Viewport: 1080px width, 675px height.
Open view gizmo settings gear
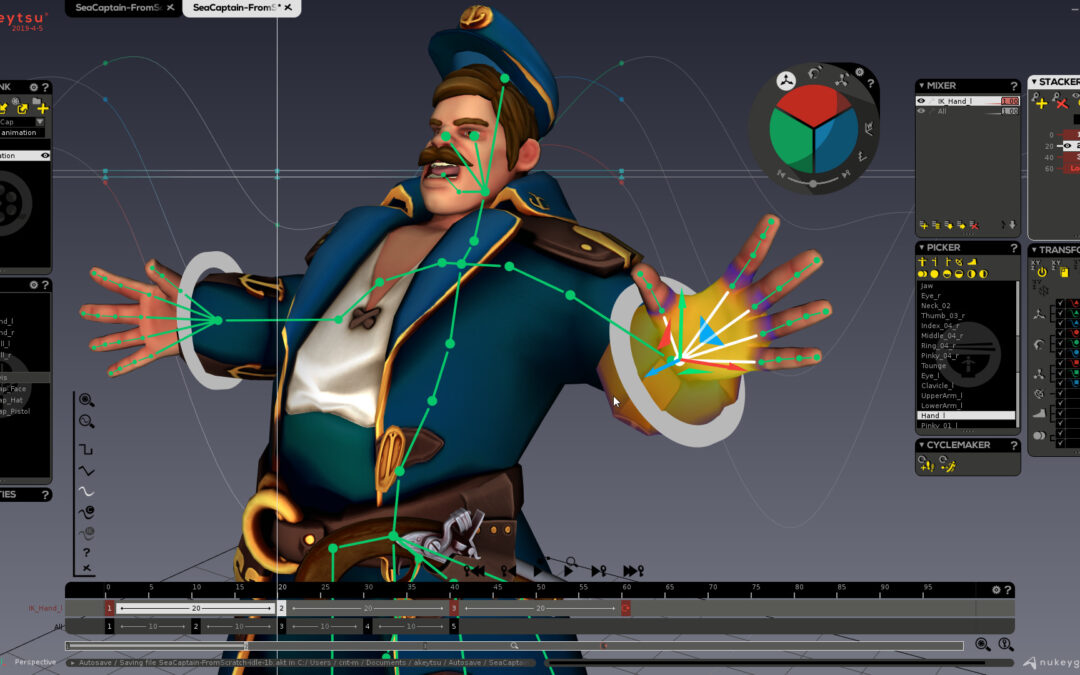(x=860, y=72)
